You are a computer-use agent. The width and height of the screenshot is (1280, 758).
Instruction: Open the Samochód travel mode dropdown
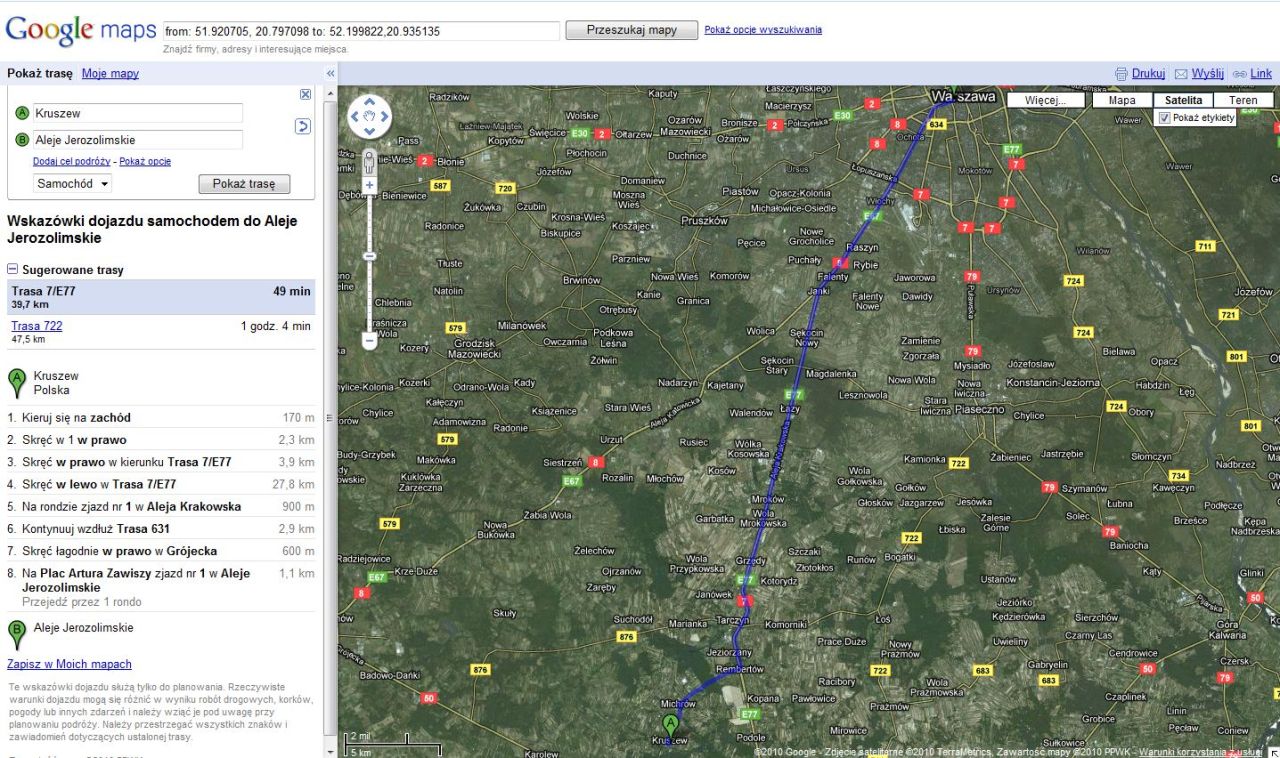click(73, 184)
